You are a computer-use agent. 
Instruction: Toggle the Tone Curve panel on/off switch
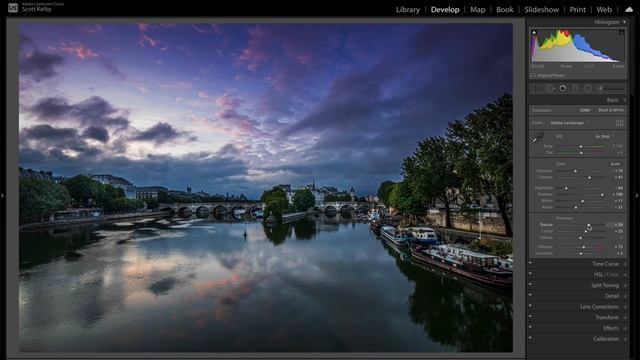530,263
